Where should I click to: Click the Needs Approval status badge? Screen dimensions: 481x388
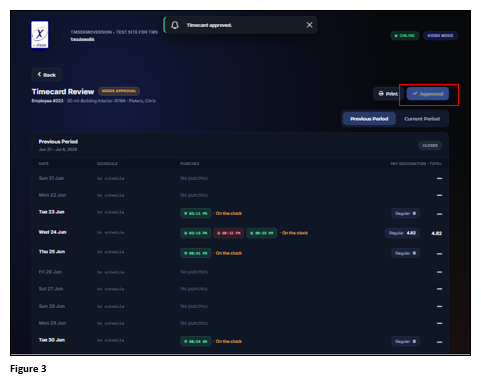pyautogui.click(x=119, y=91)
